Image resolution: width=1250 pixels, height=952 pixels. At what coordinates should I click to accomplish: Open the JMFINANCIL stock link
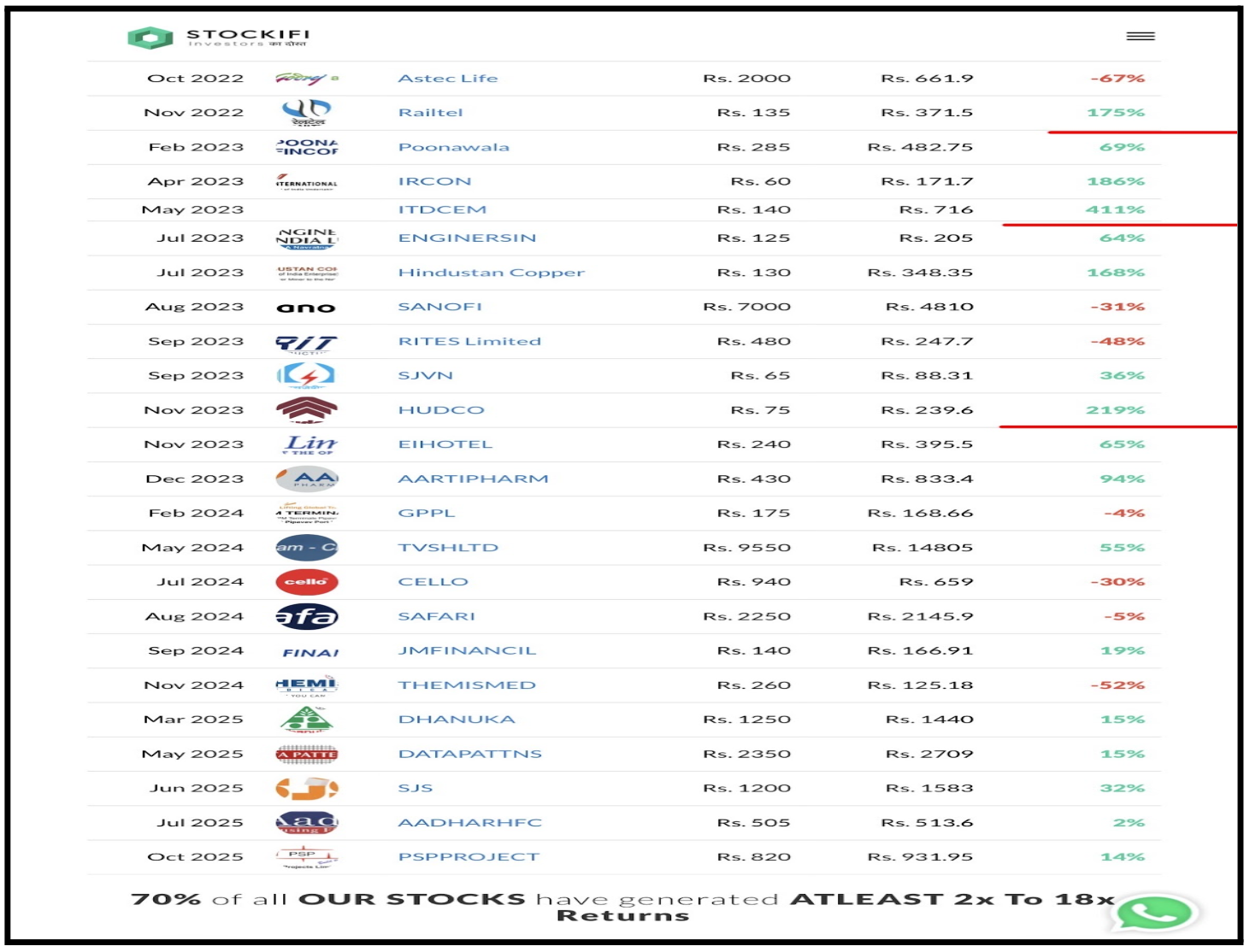pyautogui.click(x=468, y=650)
